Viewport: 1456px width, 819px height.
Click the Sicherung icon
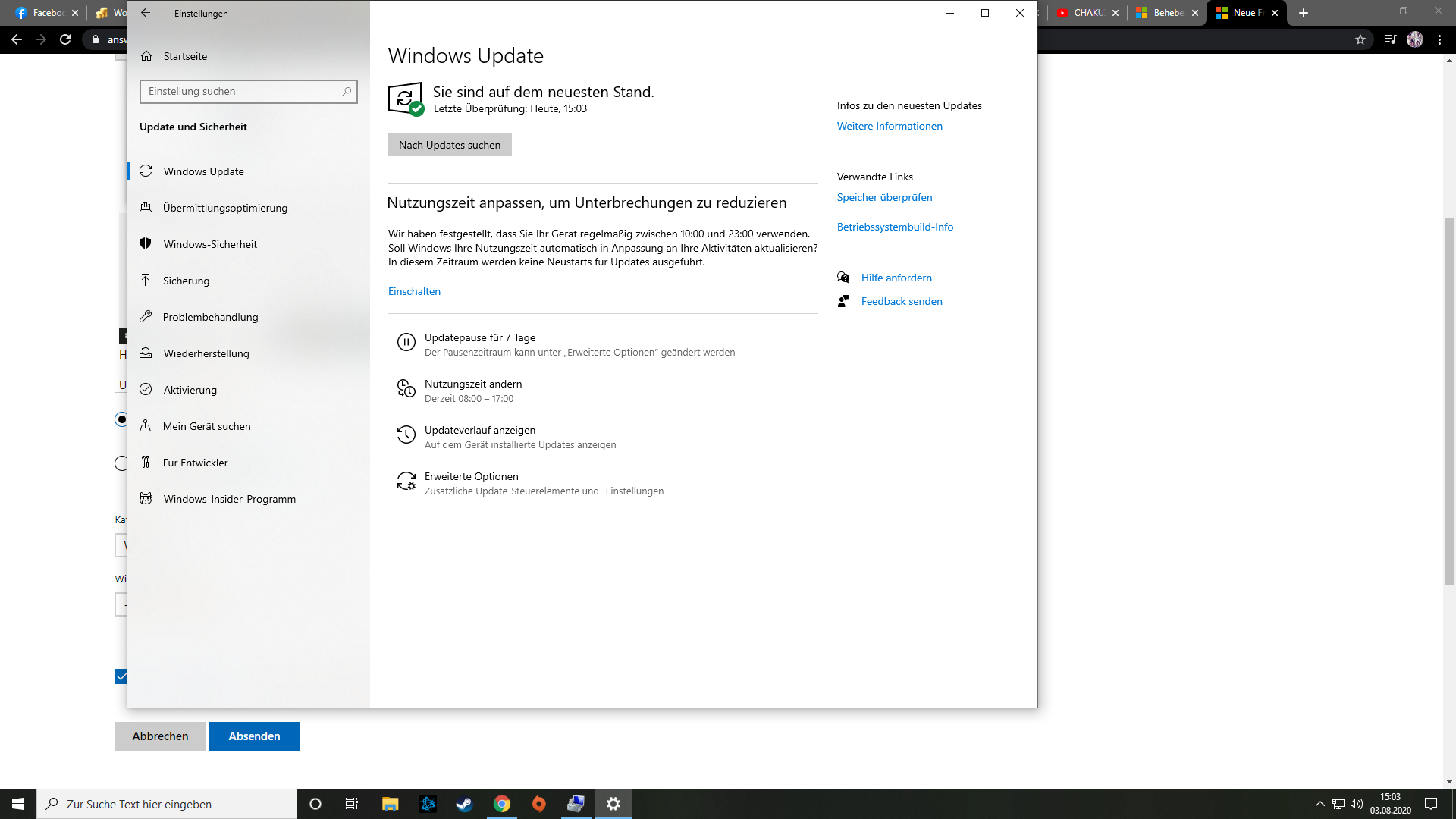pos(146,280)
